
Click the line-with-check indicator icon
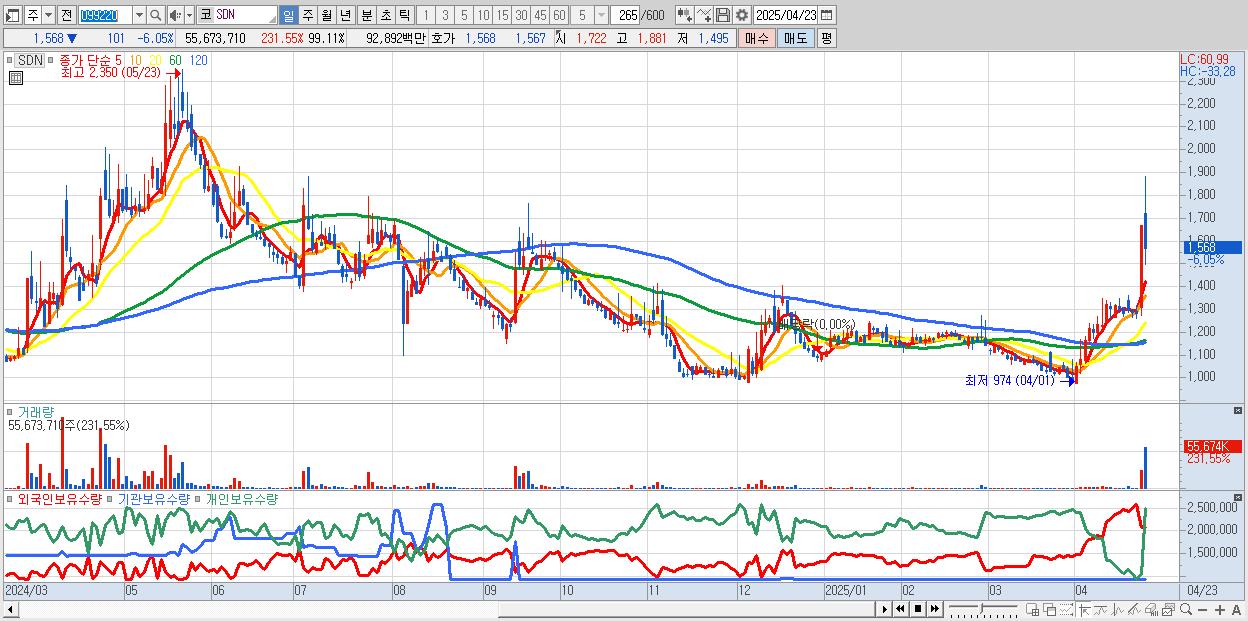click(x=704, y=15)
